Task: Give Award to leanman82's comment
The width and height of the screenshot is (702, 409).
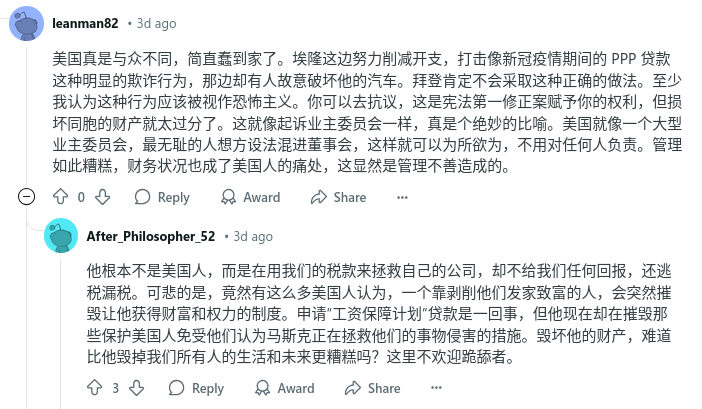Action: (250, 197)
